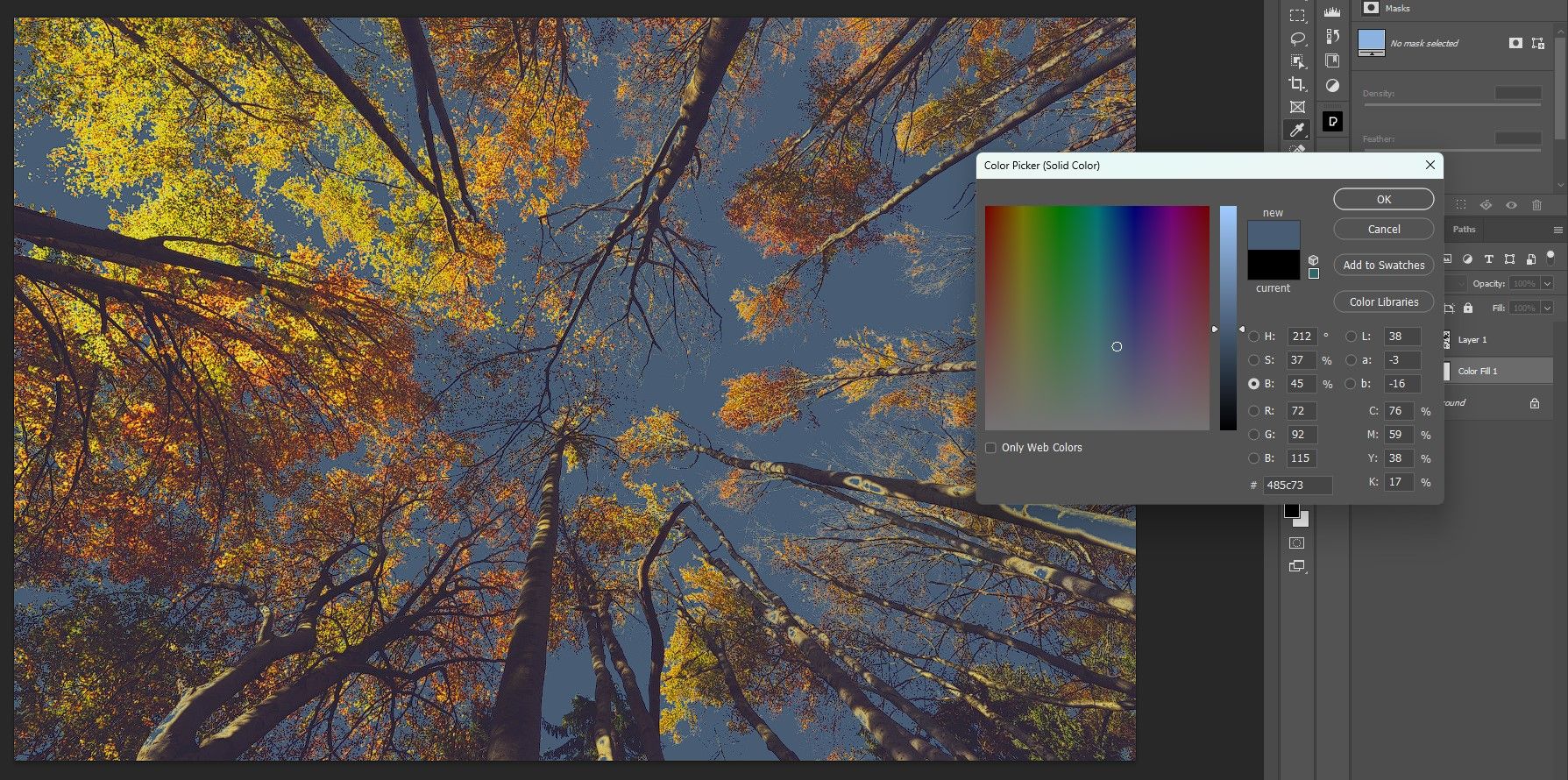Select the L lightness radio button
1568x780 pixels.
point(1351,337)
